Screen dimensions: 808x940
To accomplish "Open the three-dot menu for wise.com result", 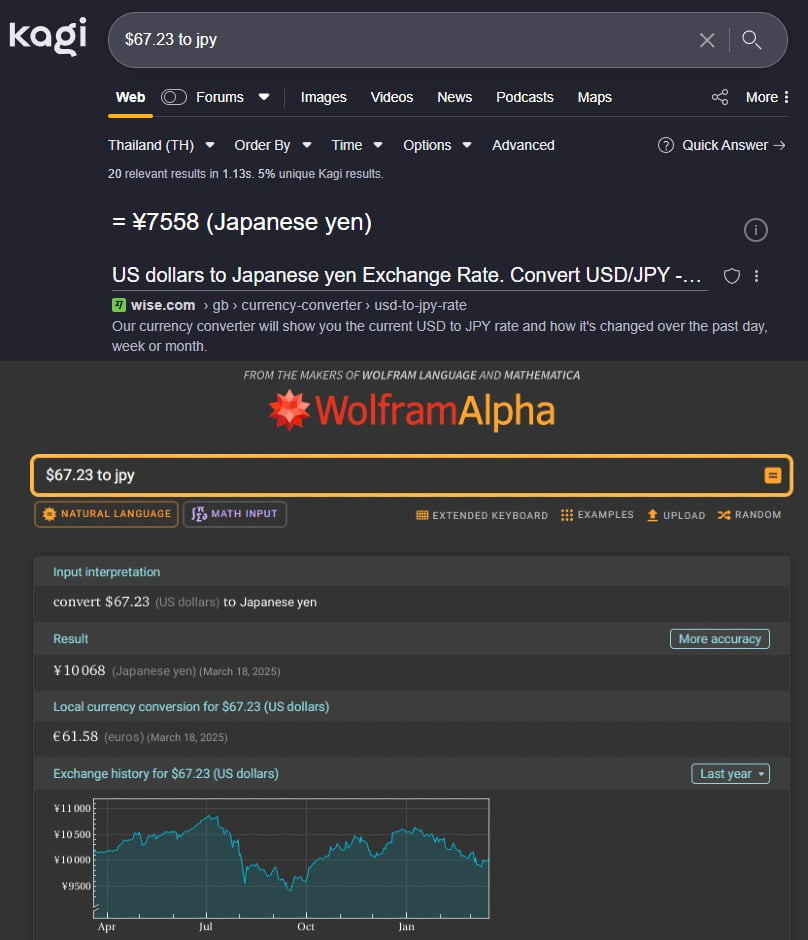I will coord(757,276).
